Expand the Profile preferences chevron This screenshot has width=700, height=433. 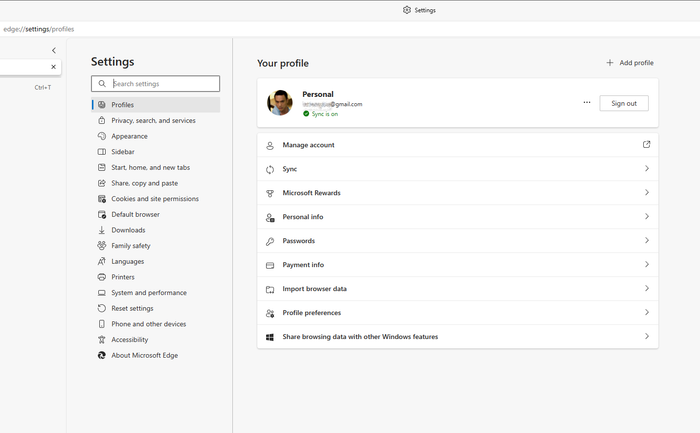(x=647, y=312)
